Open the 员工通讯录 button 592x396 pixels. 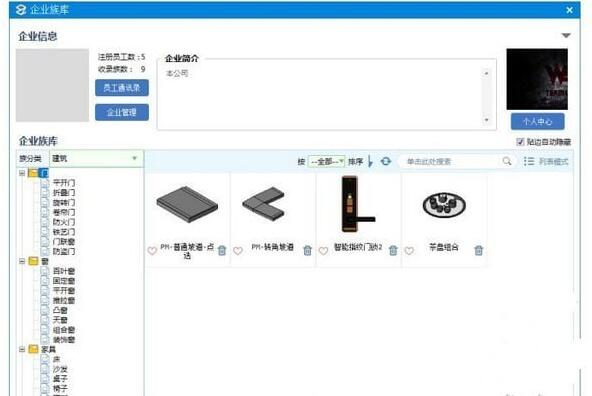(x=122, y=88)
